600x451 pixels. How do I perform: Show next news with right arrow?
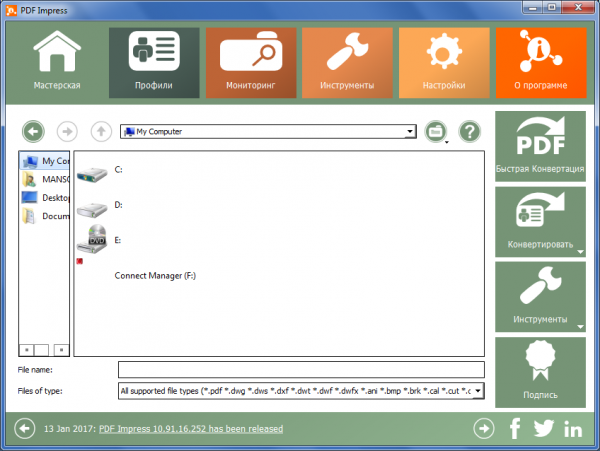(x=484, y=428)
